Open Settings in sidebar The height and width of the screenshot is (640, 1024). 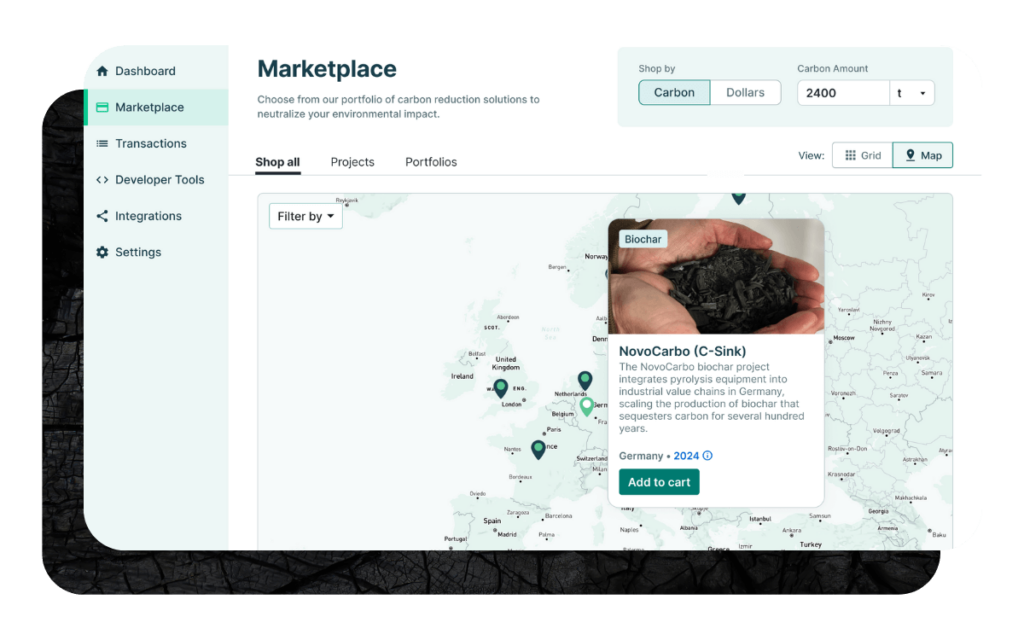[x=156, y=252]
